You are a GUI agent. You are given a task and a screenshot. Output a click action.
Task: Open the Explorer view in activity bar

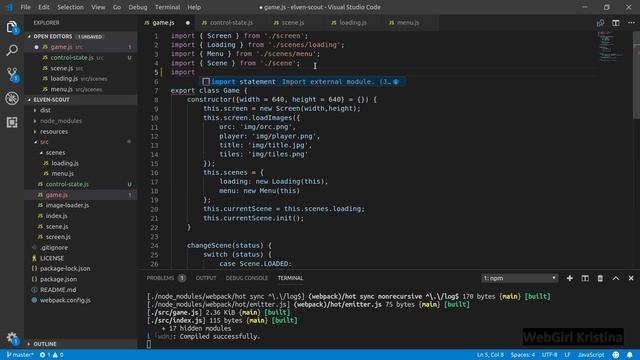[12, 27]
